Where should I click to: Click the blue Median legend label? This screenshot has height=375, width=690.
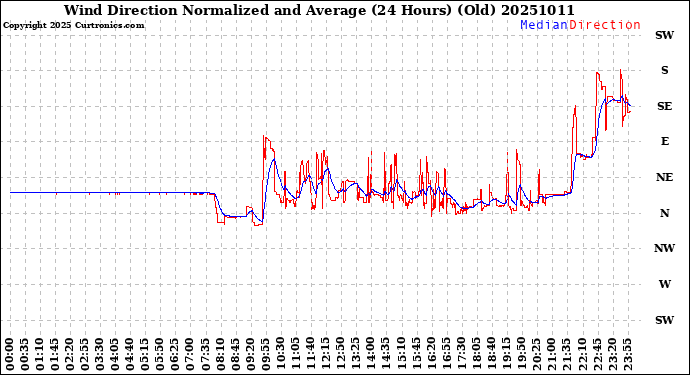tap(544, 25)
